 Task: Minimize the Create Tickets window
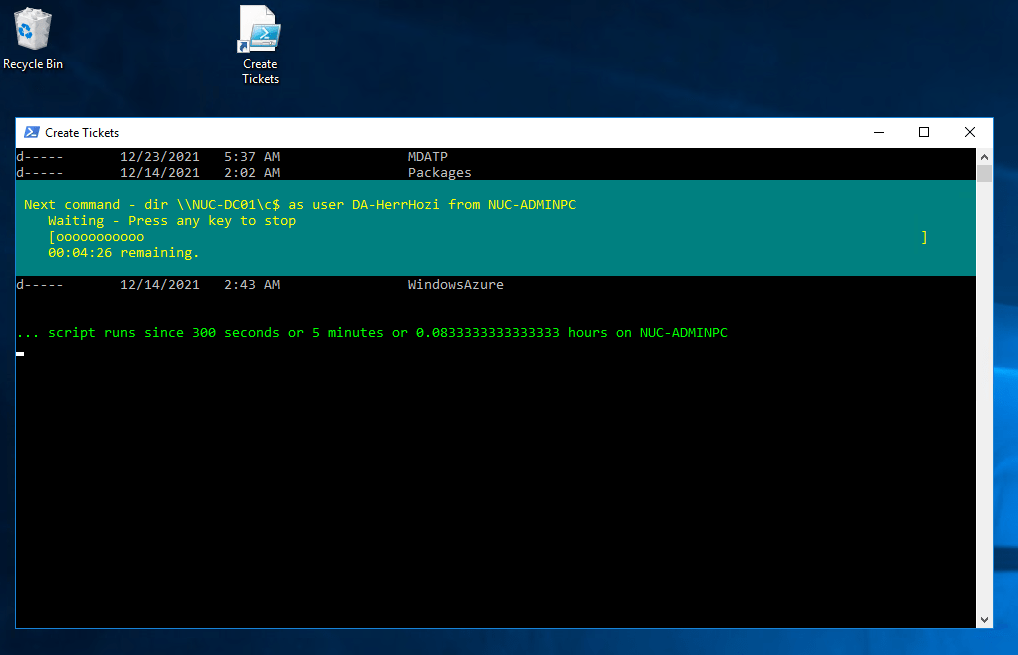pyautogui.click(x=878, y=132)
